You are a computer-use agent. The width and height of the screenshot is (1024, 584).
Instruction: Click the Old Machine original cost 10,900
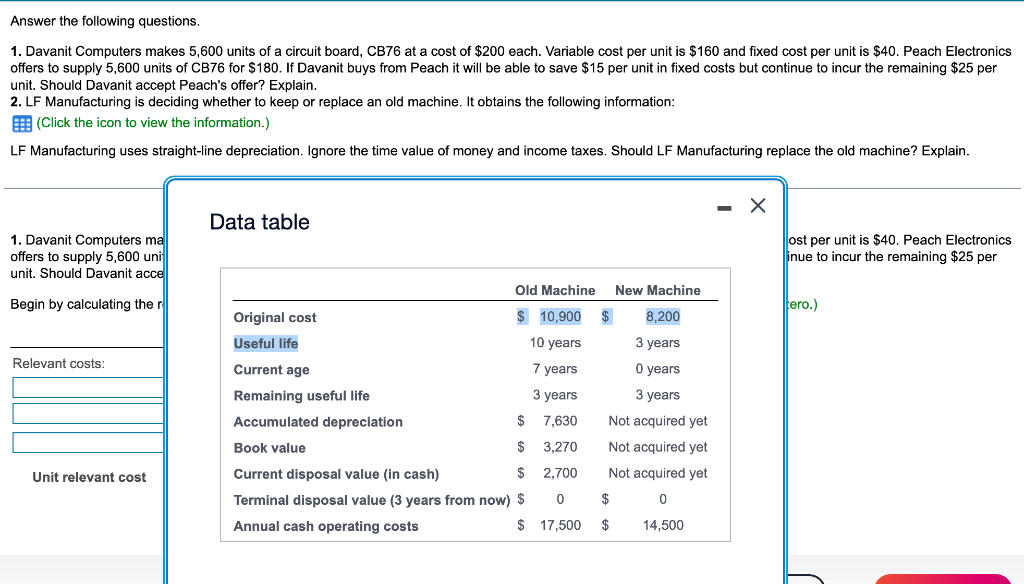coord(560,317)
